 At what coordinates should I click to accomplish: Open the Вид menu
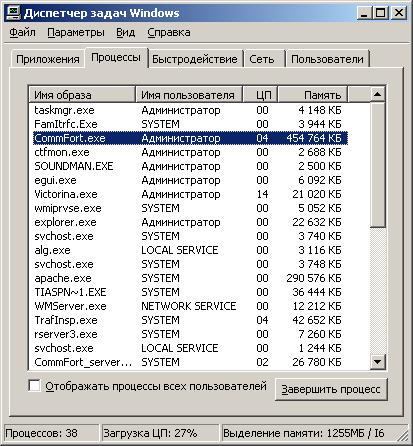point(126,33)
